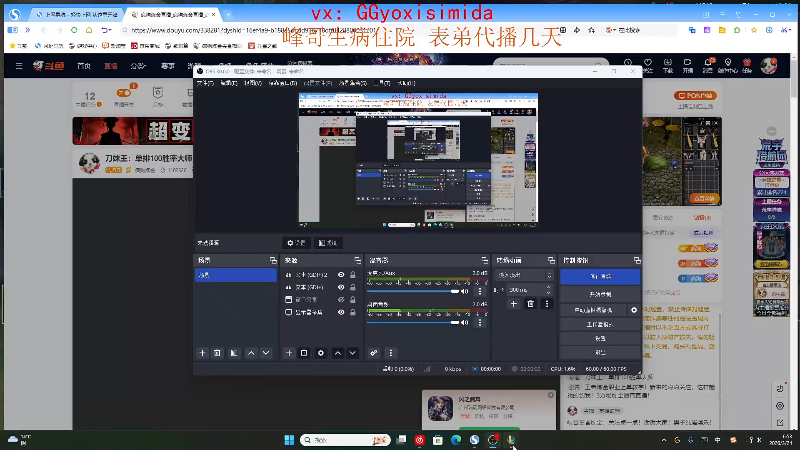Move source down in Sources panel
The image size is (800, 450).
353,353
